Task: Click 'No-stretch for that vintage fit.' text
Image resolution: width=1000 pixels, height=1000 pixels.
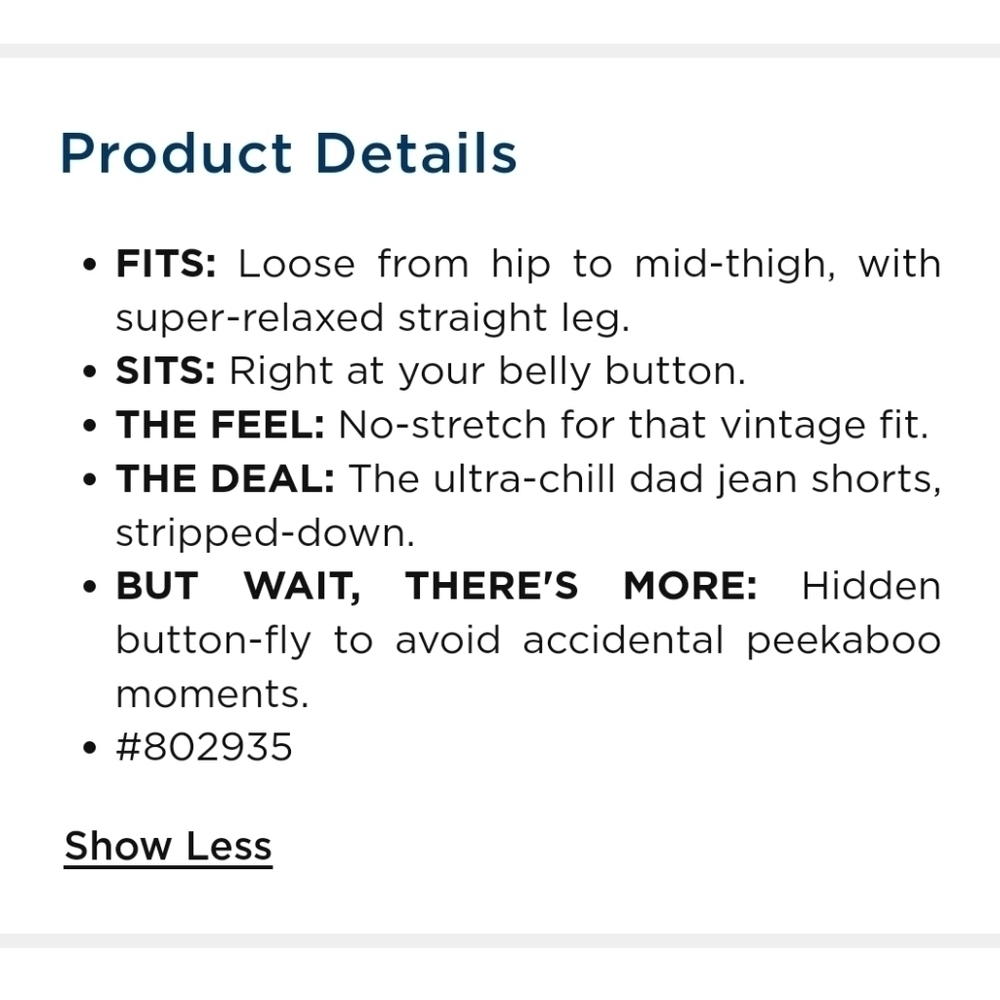Action: pyautogui.click(x=633, y=425)
